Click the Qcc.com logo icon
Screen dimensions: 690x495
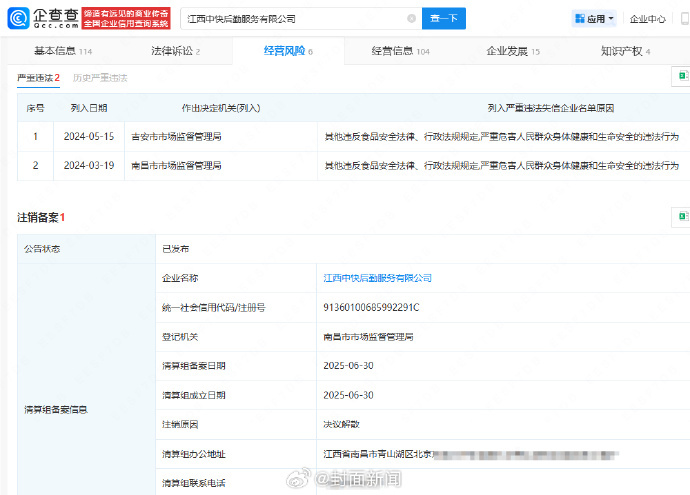coord(18,18)
